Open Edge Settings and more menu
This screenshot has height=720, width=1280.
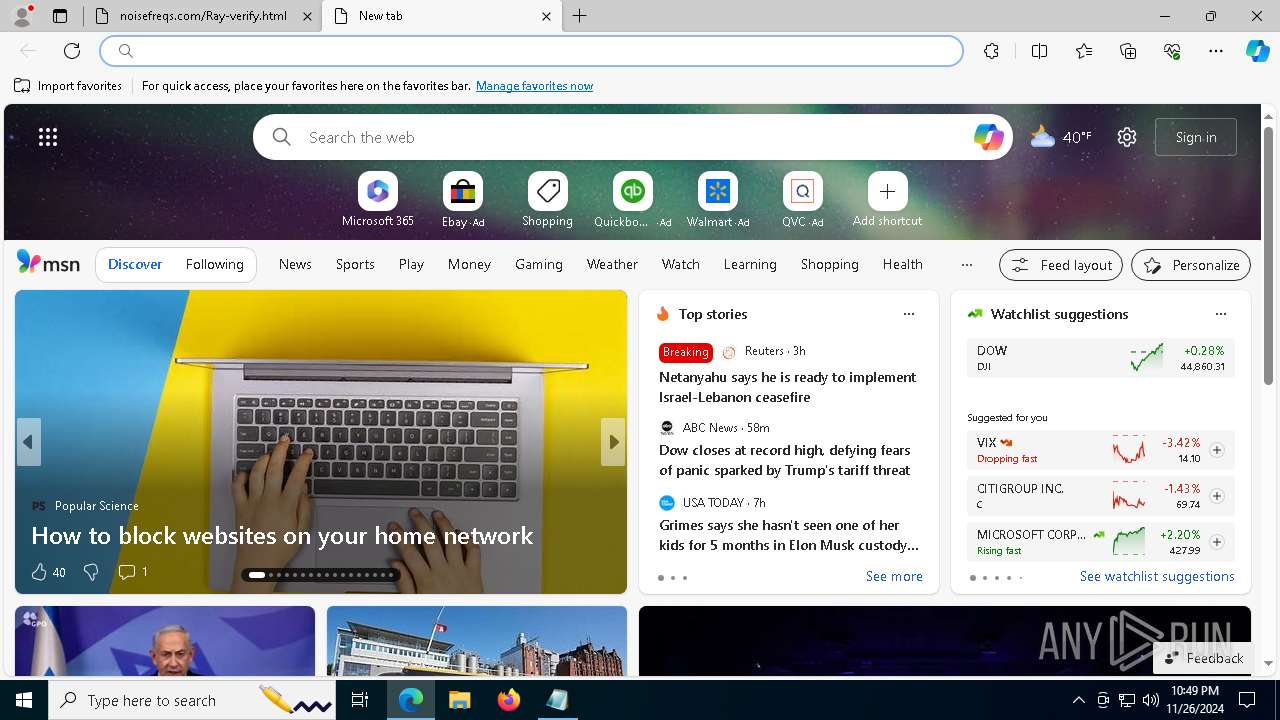coord(1216,51)
